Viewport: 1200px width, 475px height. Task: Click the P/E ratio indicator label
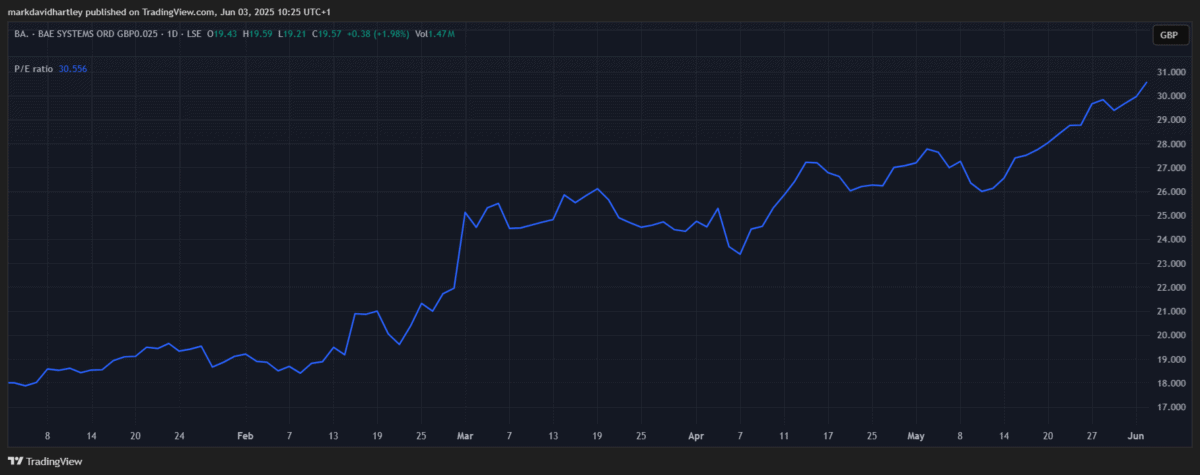[33, 69]
